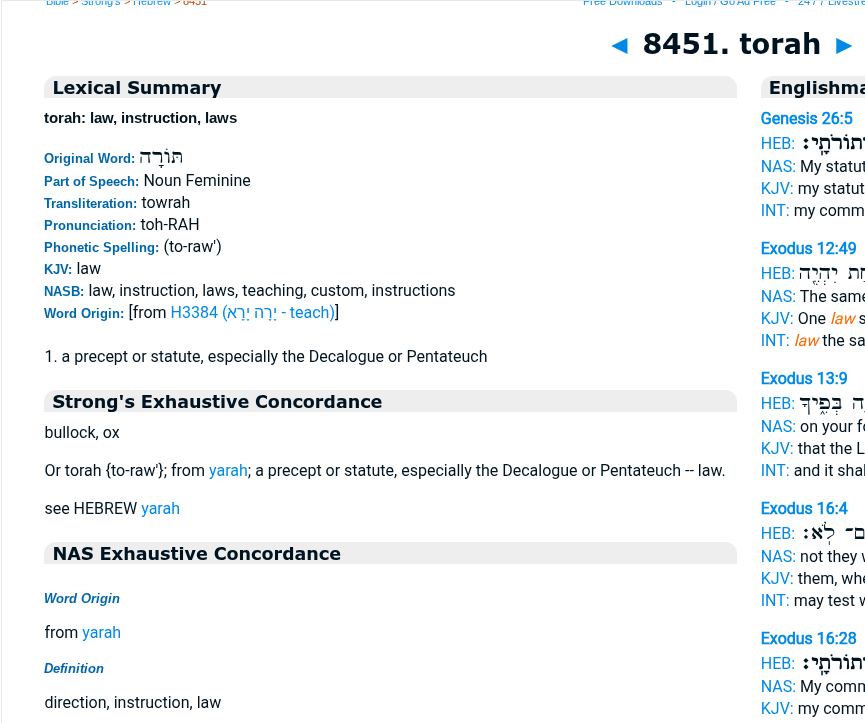Viewport: 865px width, 723px height.
Task: Click HEB link under Genesis 26:5
Action: click(x=777, y=144)
